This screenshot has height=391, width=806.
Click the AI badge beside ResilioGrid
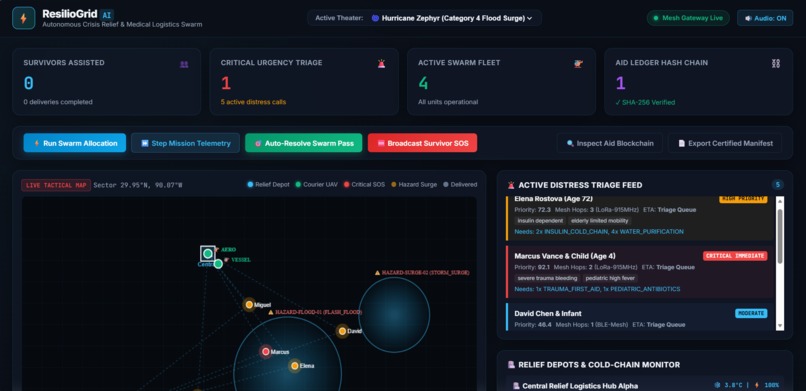click(107, 15)
